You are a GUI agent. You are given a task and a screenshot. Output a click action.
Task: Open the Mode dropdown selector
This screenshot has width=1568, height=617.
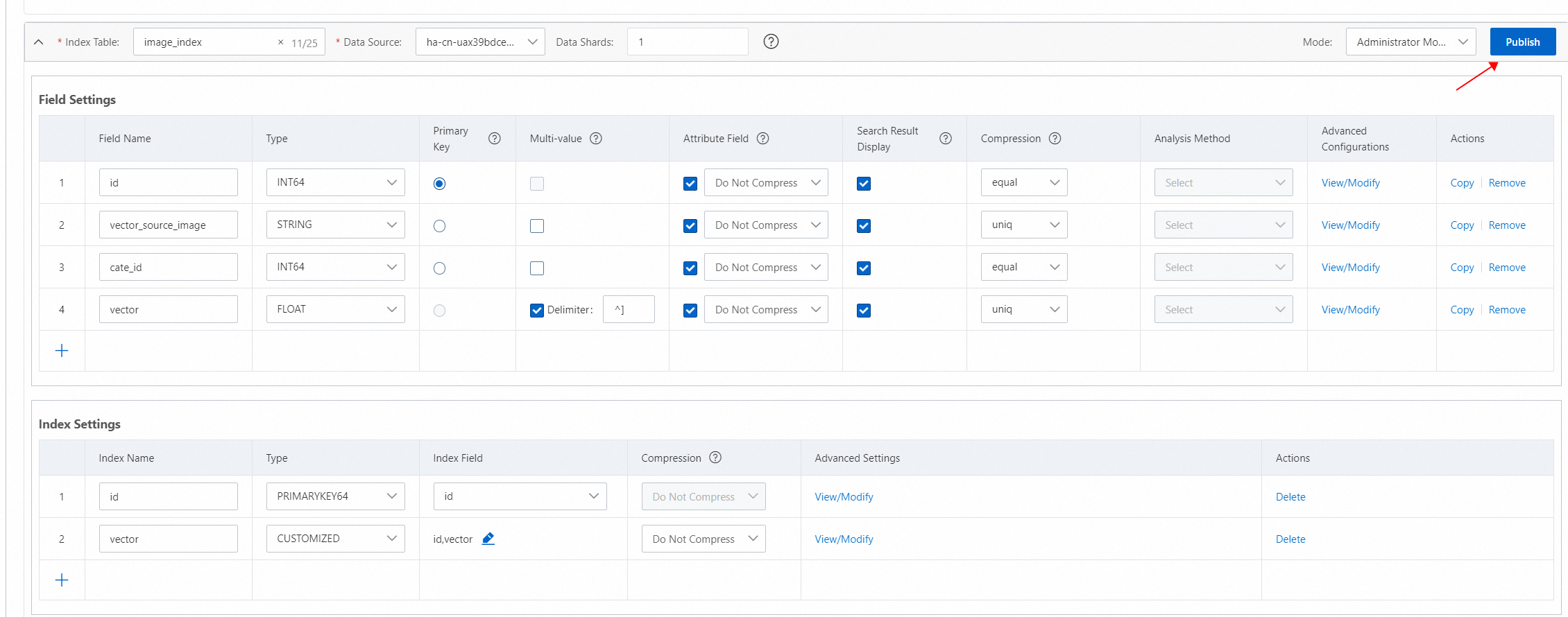(1411, 42)
